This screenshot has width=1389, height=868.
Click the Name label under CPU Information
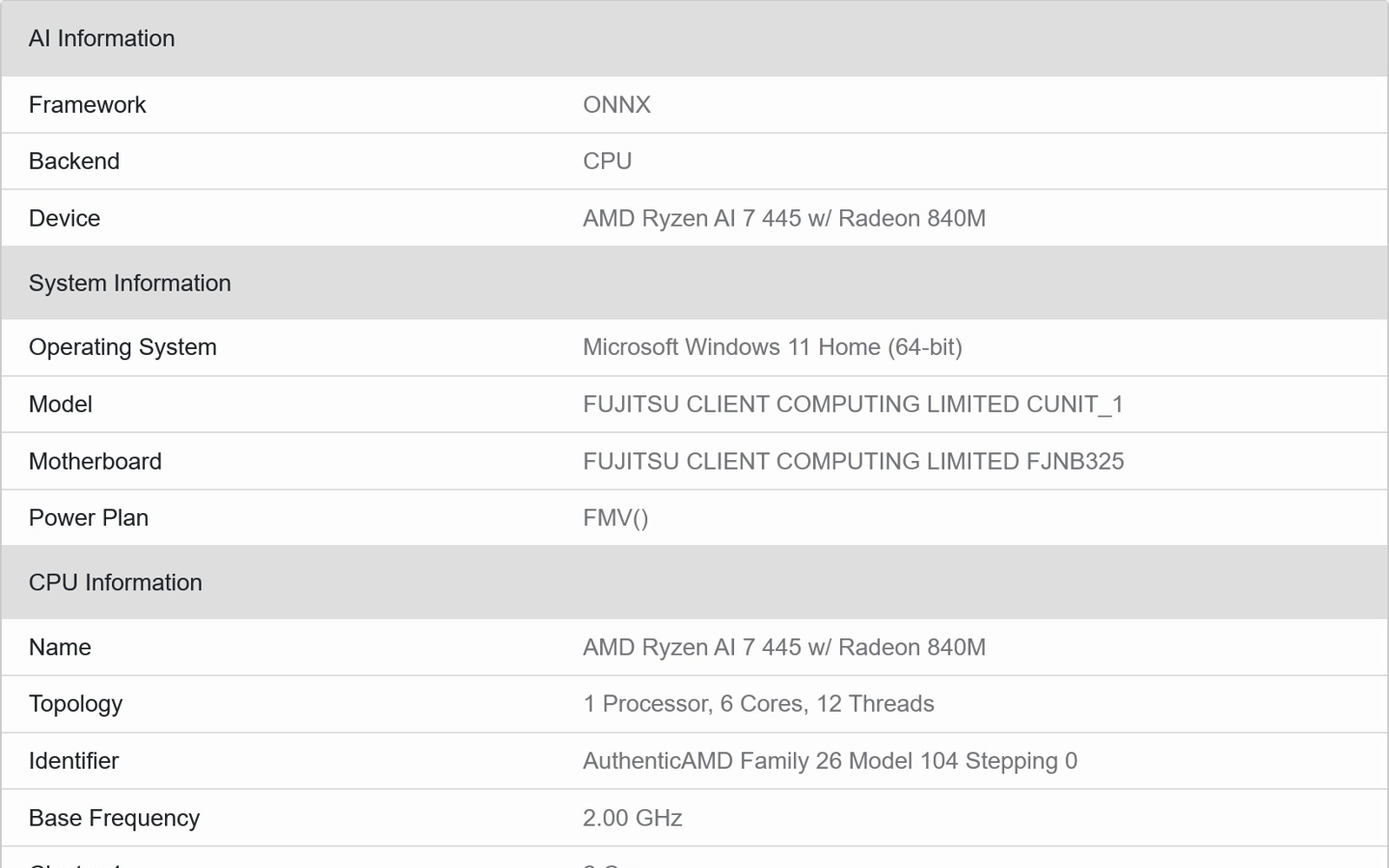(60, 647)
